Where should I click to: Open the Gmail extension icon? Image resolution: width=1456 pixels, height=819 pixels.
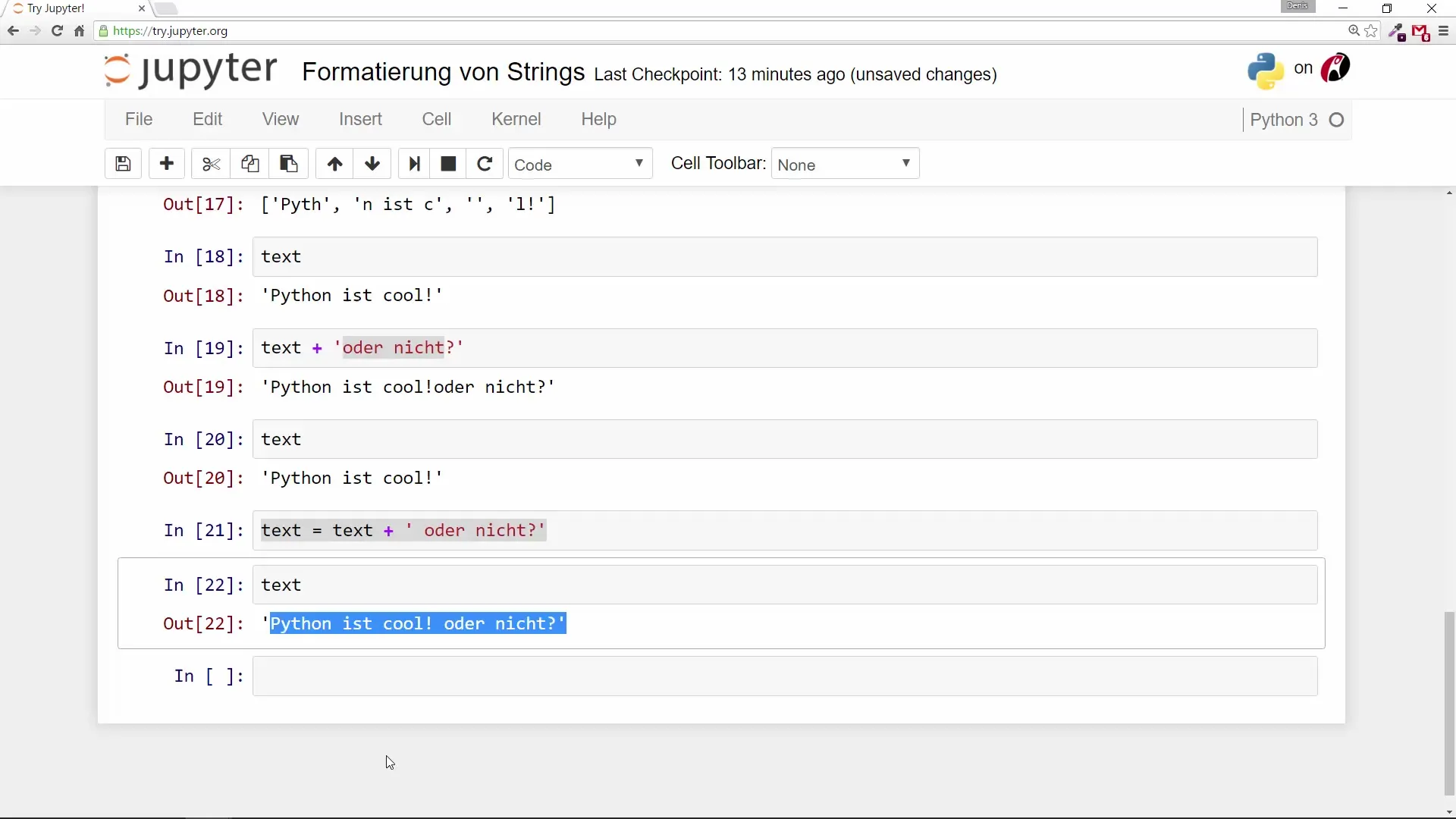click(1421, 33)
